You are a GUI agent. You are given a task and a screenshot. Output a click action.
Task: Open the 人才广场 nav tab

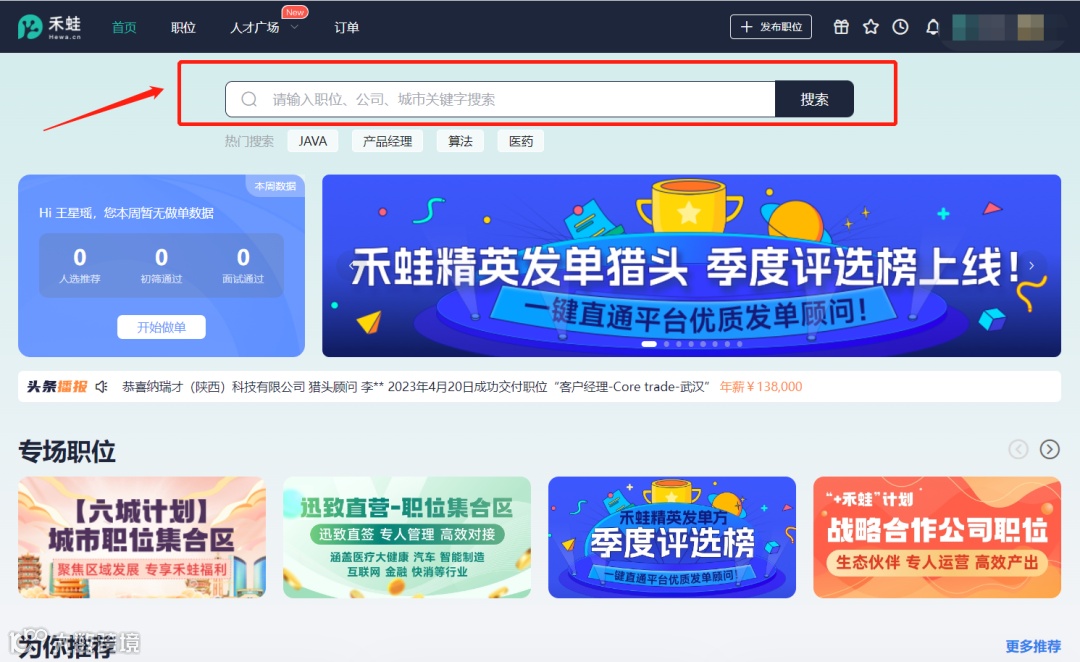pyautogui.click(x=254, y=28)
